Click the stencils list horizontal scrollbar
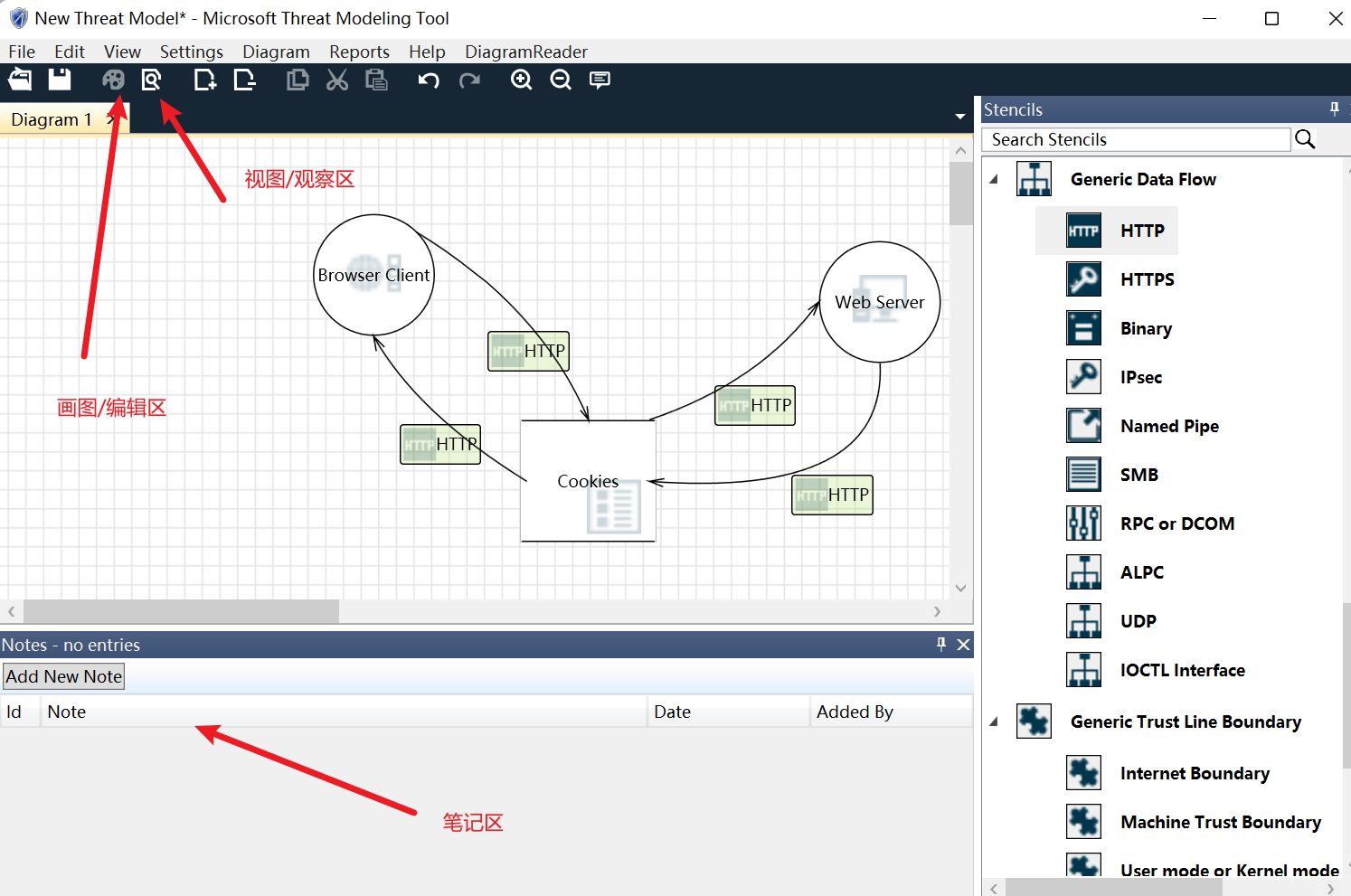Image resolution: width=1351 pixels, height=896 pixels. tap(1114, 888)
